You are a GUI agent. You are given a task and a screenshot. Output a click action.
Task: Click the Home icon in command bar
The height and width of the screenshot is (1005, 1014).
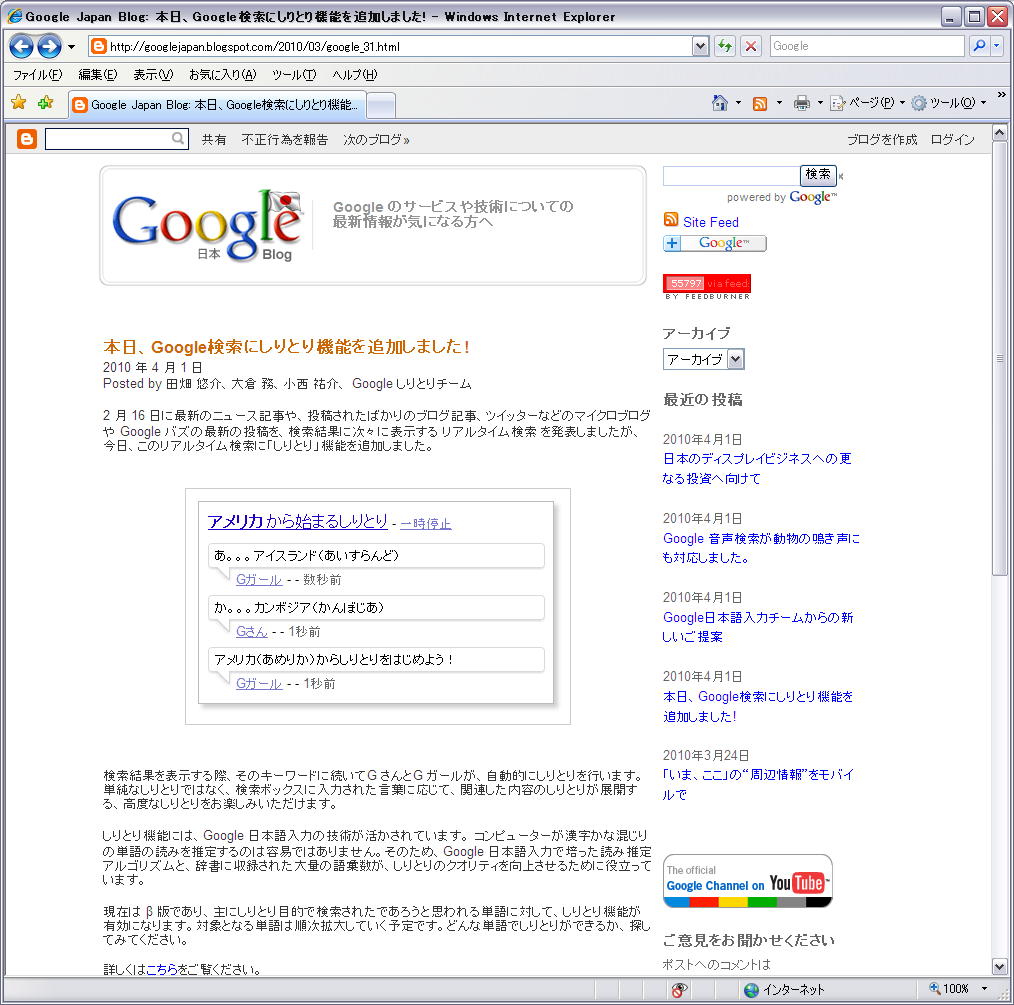(720, 103)
